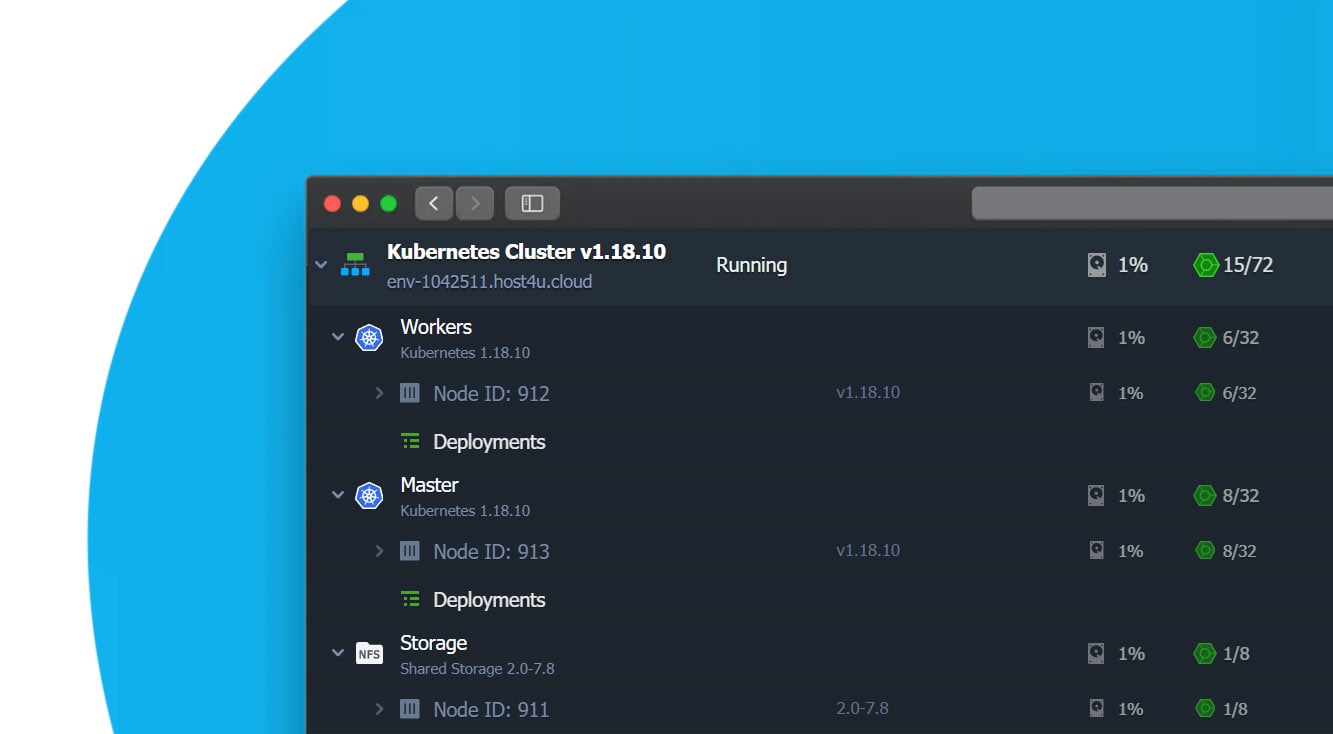The width and height of the screenshot is (1333, 734).
Task: Click the 6/32 value in Workers row
Action: (1240, 337)
